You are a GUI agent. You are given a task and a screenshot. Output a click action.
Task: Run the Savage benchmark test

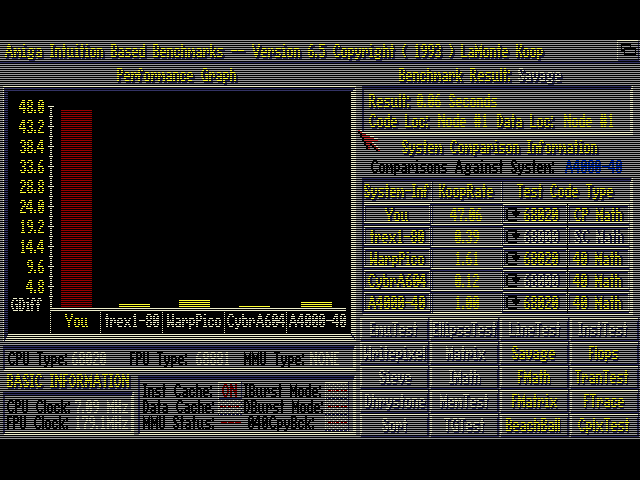(533, 354)
